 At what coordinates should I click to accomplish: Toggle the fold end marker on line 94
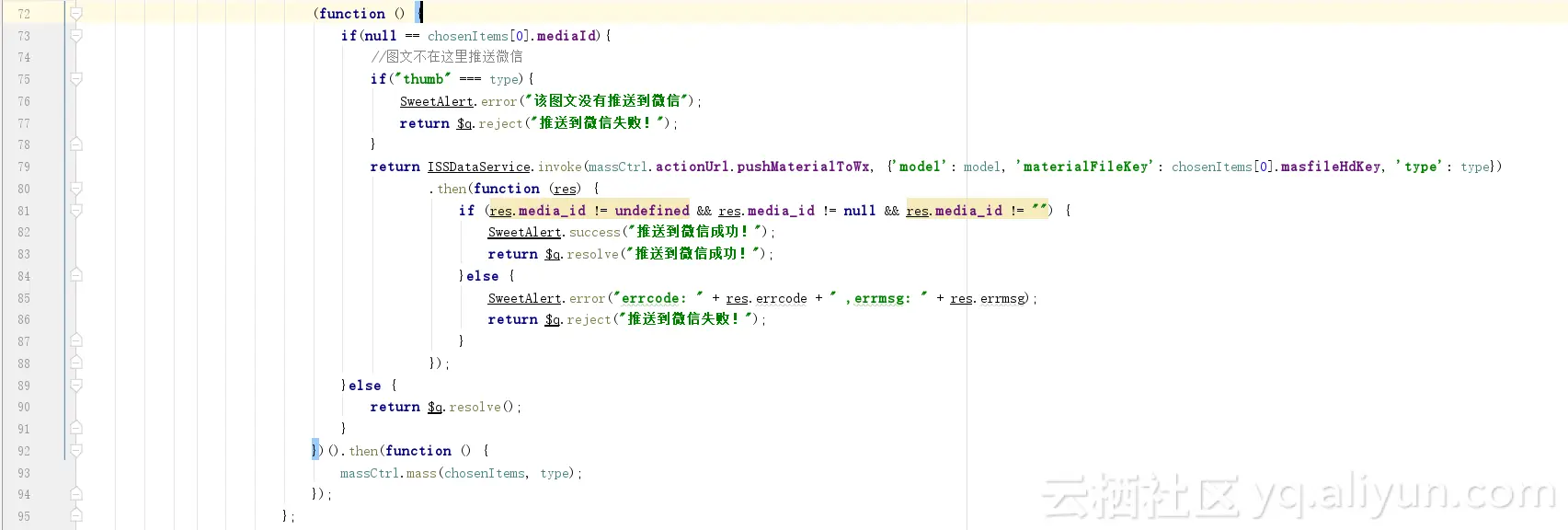tap(76, 494)
